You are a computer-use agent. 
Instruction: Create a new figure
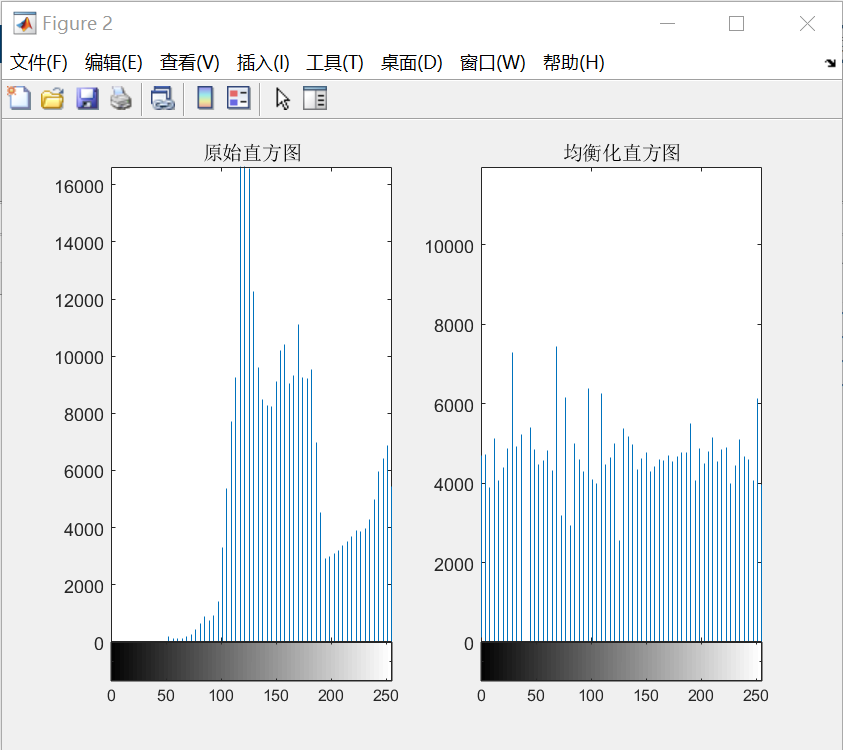[x=19, y=98]
